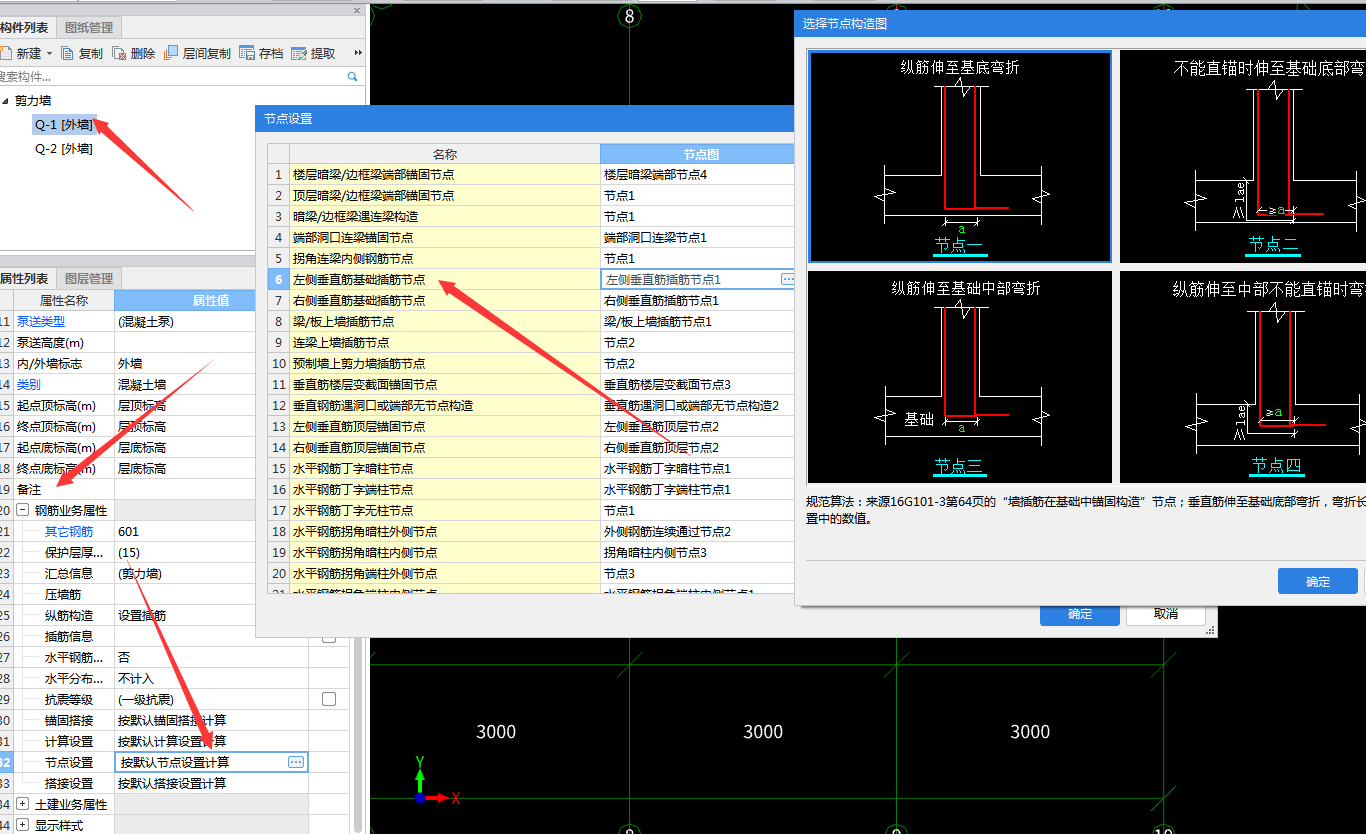Screen dimensions: 1366x834
Task: Click the 复制 (Copy) toolbar icon
Action: click(x=68, y=53)
